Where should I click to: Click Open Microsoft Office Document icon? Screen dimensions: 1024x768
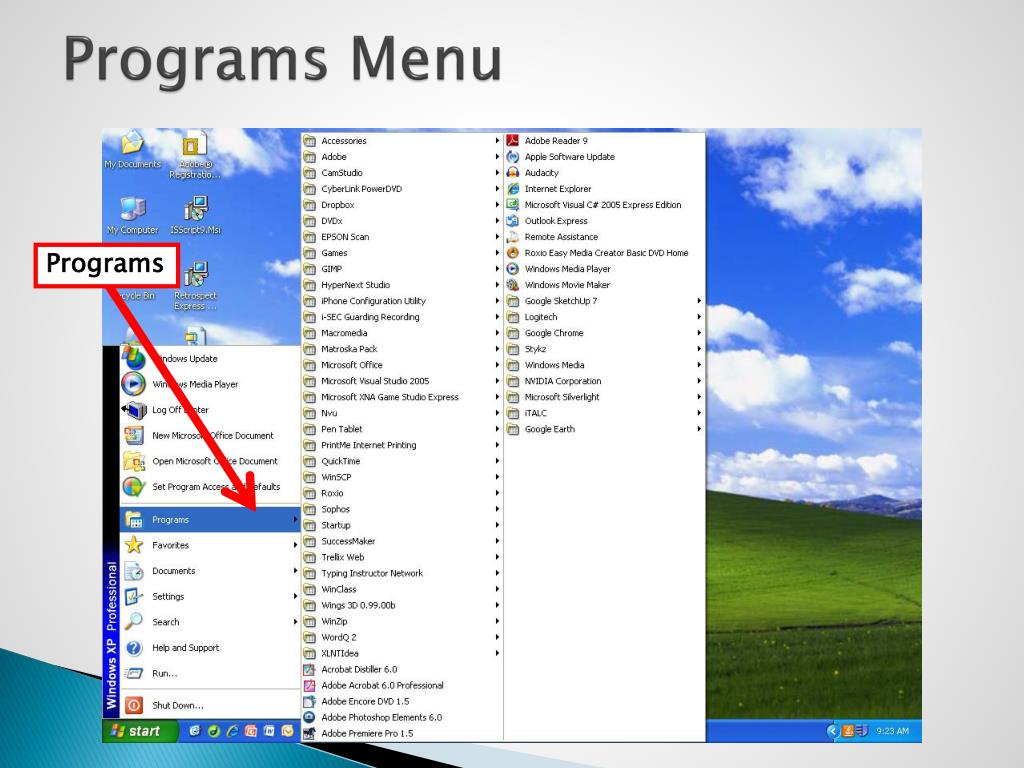(x=134, y=461)
